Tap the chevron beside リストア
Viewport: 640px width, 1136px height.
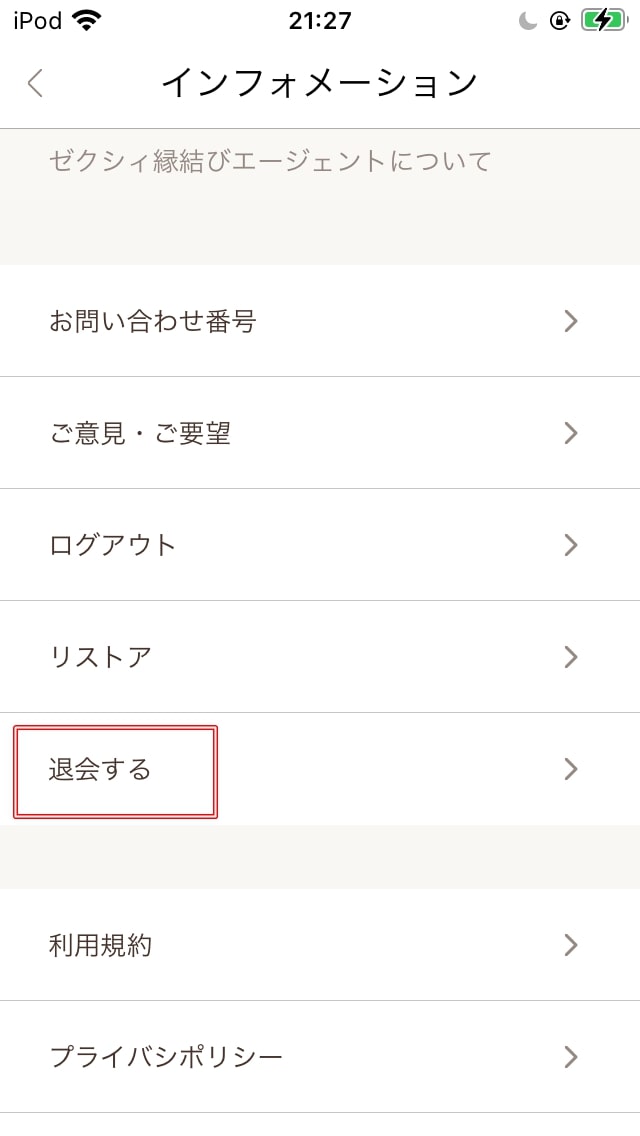[571, 657]
